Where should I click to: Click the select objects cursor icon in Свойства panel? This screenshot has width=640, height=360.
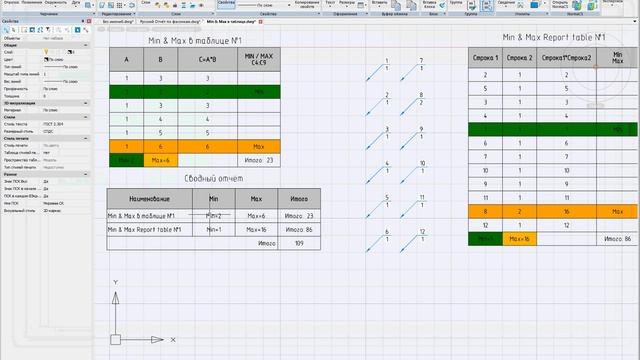(14, 30)
